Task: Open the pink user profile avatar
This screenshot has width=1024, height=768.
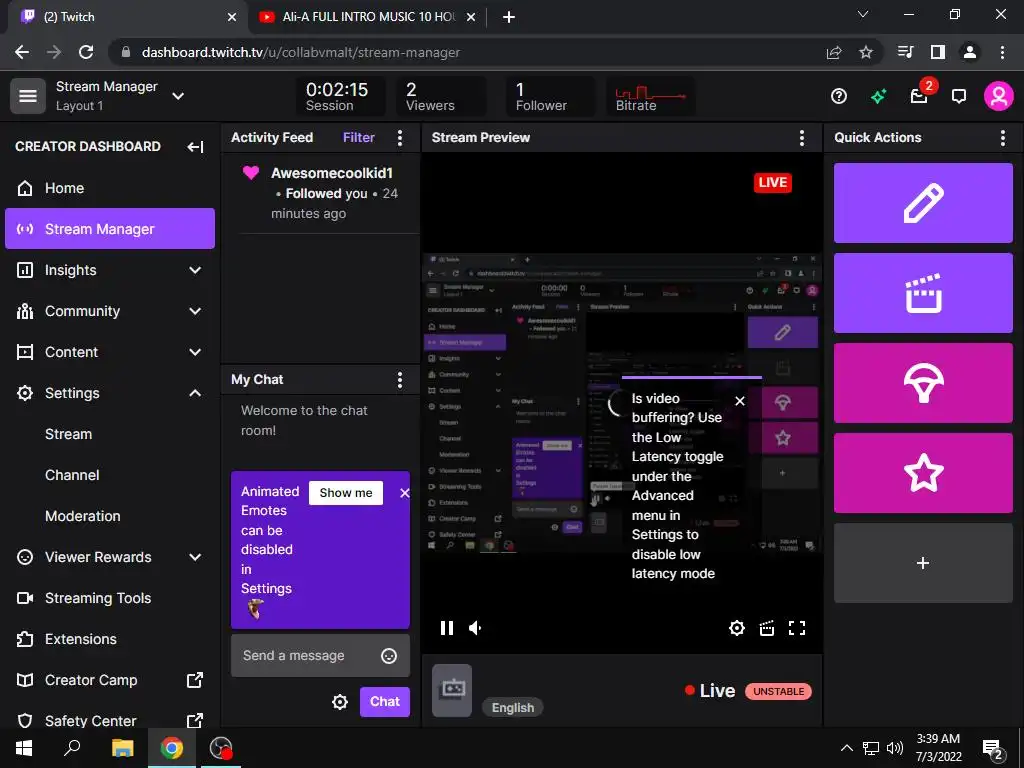Action: (x=999, y=97)
